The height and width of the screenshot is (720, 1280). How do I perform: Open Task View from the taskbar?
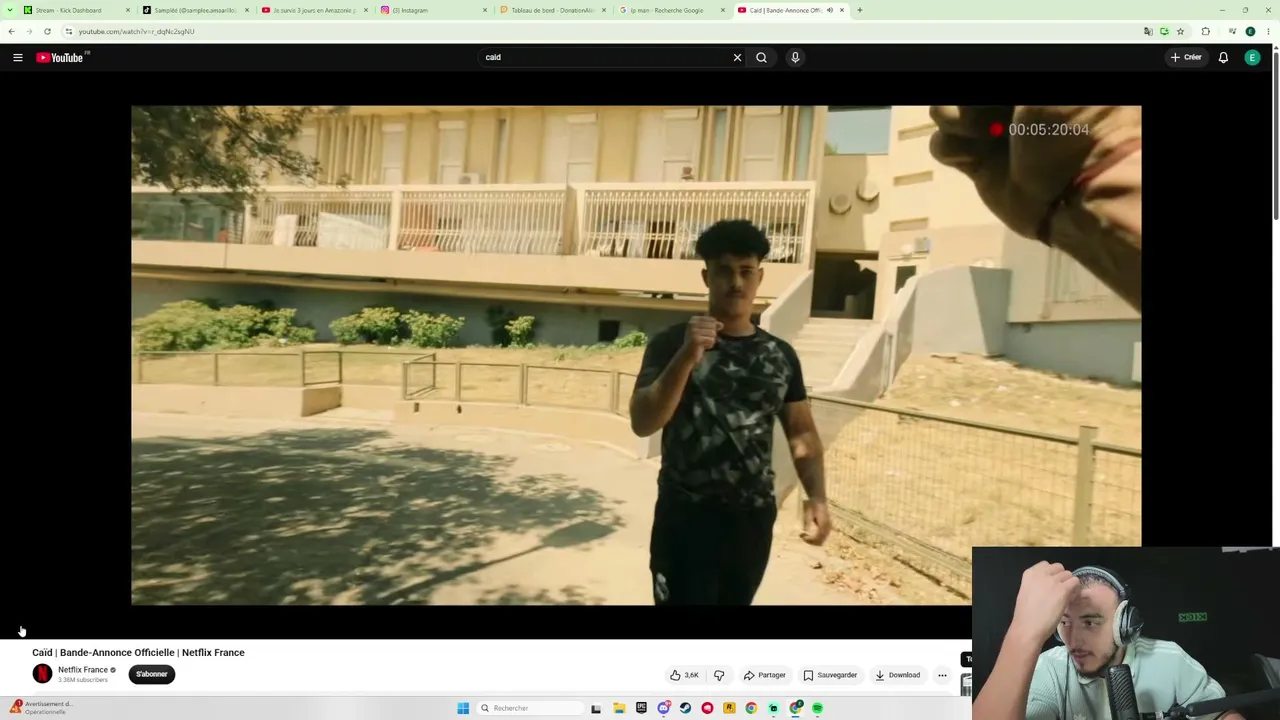(x=596, y=708)
